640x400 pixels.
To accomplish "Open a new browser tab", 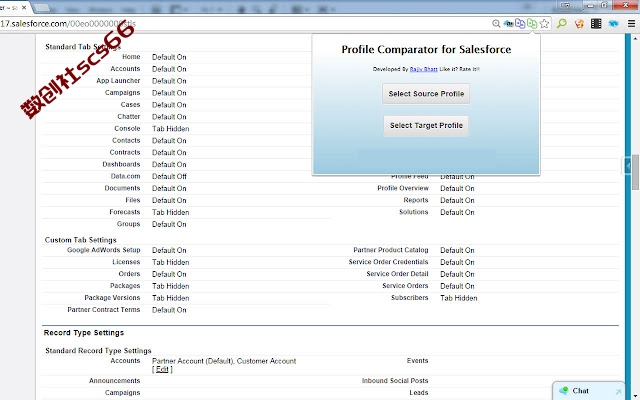I will 42,7.
